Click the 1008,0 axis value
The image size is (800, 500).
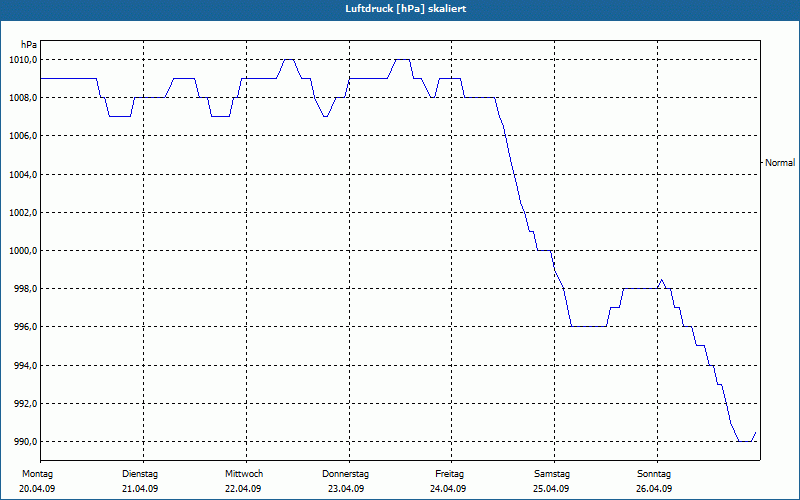23,97
